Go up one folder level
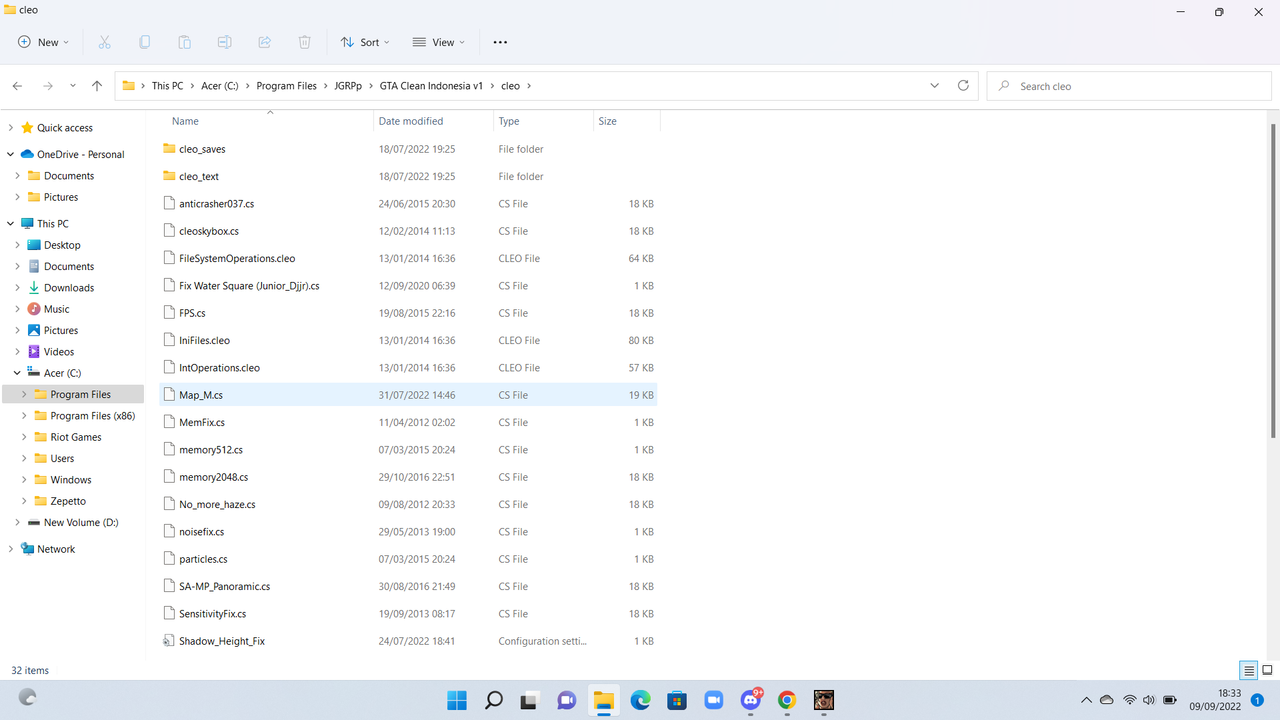 pyautogui.click(x=97, y=86)
